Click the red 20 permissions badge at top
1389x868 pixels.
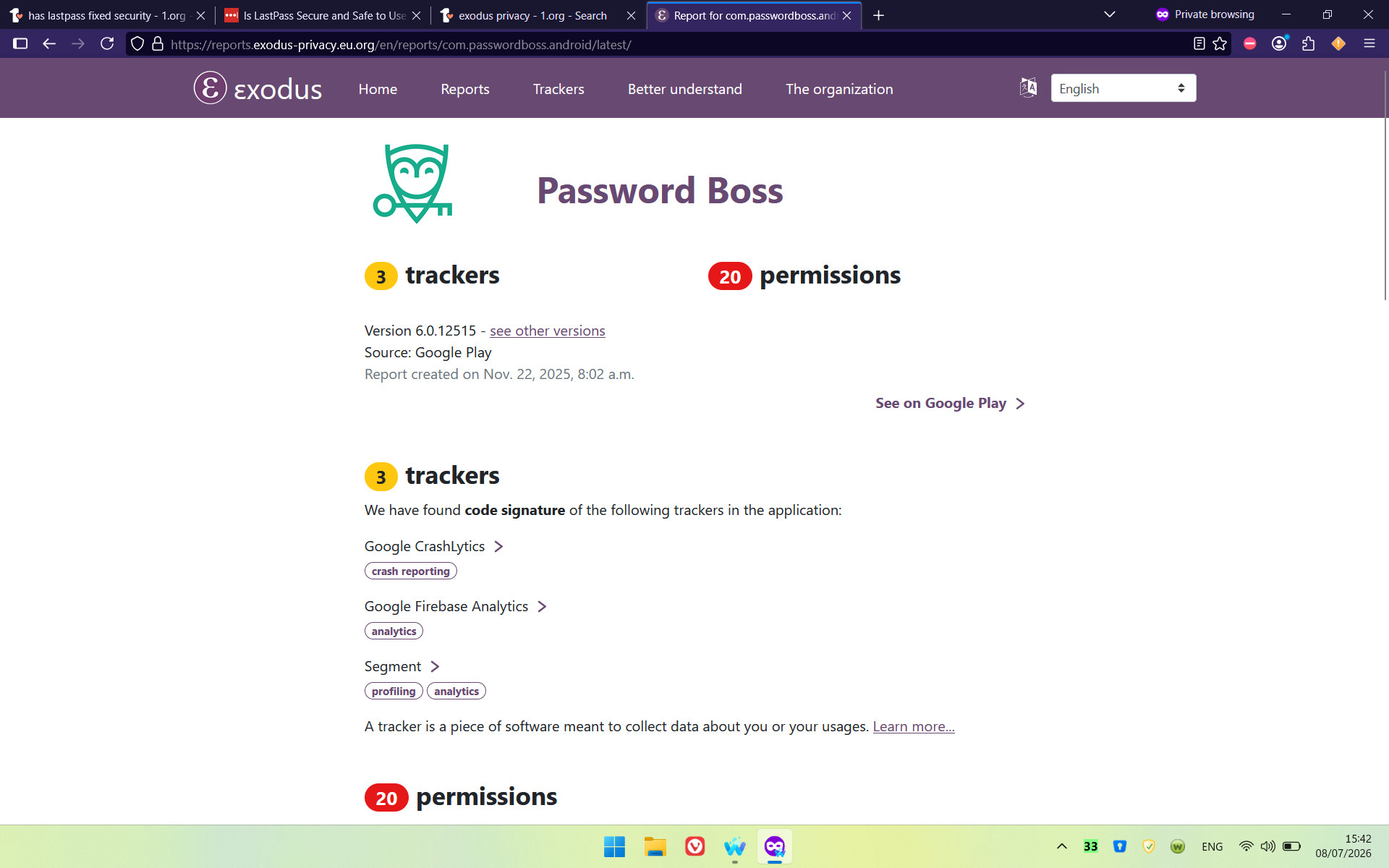[730, 276]
